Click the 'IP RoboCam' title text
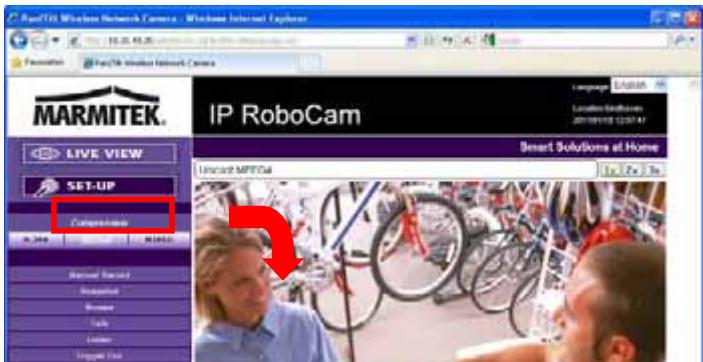Image resolution: width=703 pixels, height=362 pixels. (285, 114)
